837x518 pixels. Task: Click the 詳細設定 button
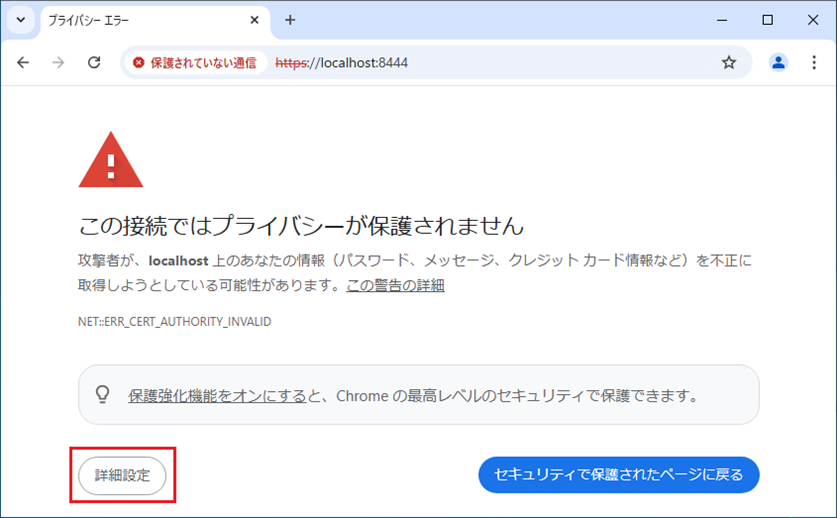tap(122, 475)
